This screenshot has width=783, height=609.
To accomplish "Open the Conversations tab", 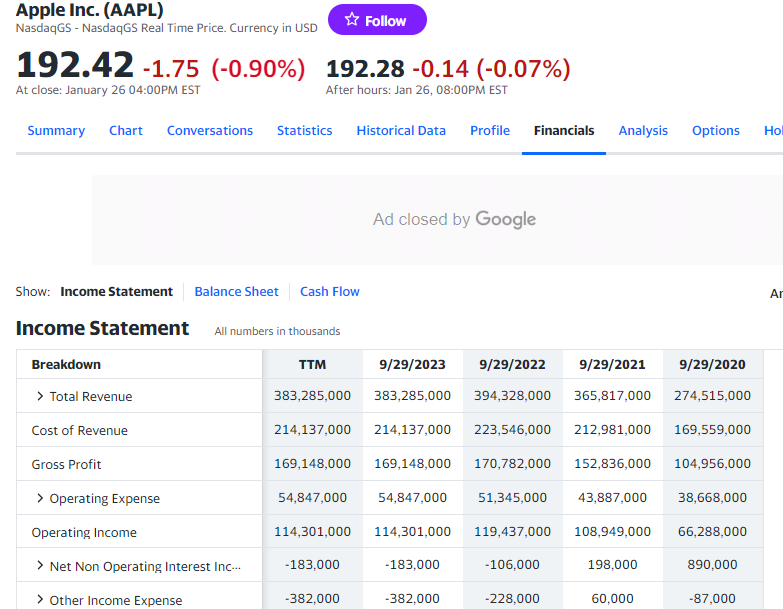I will click(210, 130).
